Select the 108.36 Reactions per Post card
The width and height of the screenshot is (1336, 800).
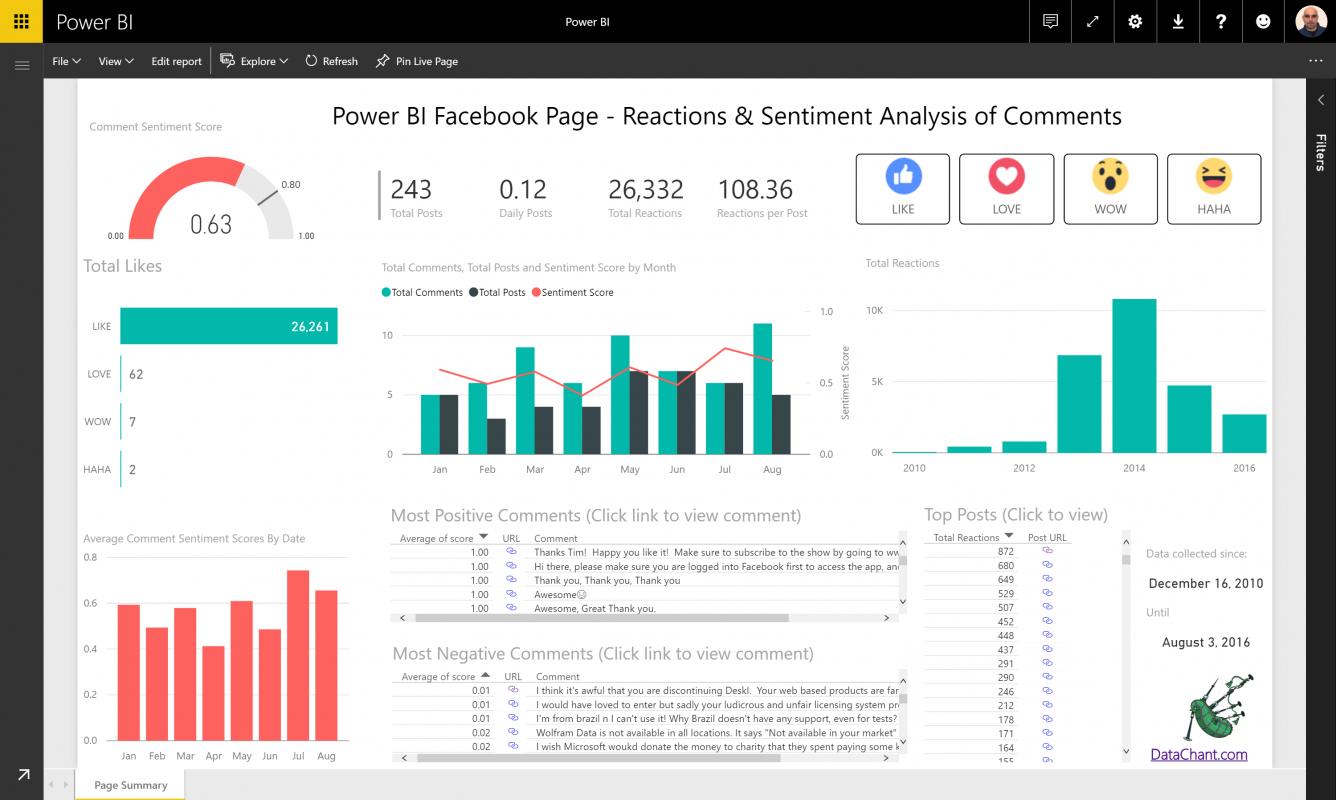coord(762,197)
